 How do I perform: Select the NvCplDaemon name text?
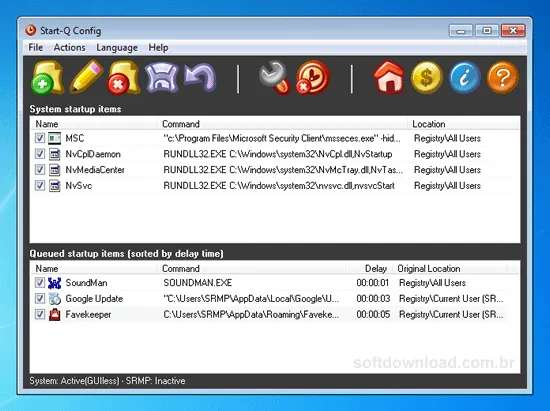93,154
